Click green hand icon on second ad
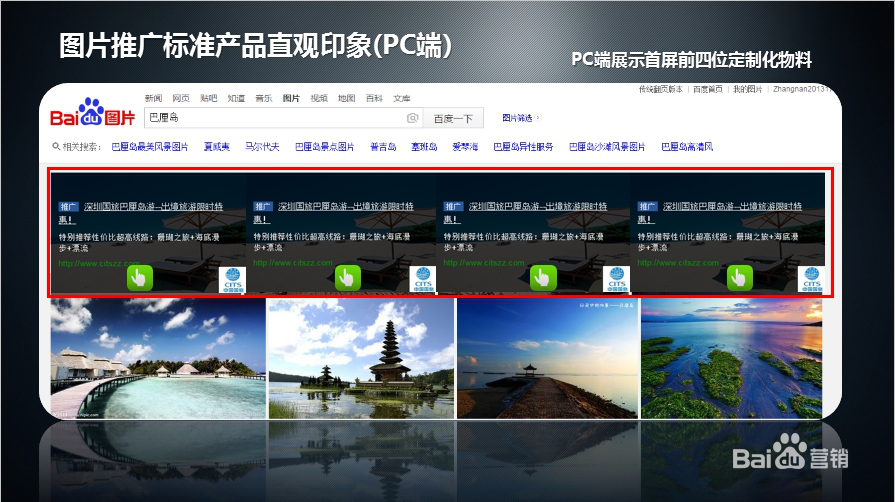Image resolution: width=895 pixels, height=502 pixels. point(347,277)
